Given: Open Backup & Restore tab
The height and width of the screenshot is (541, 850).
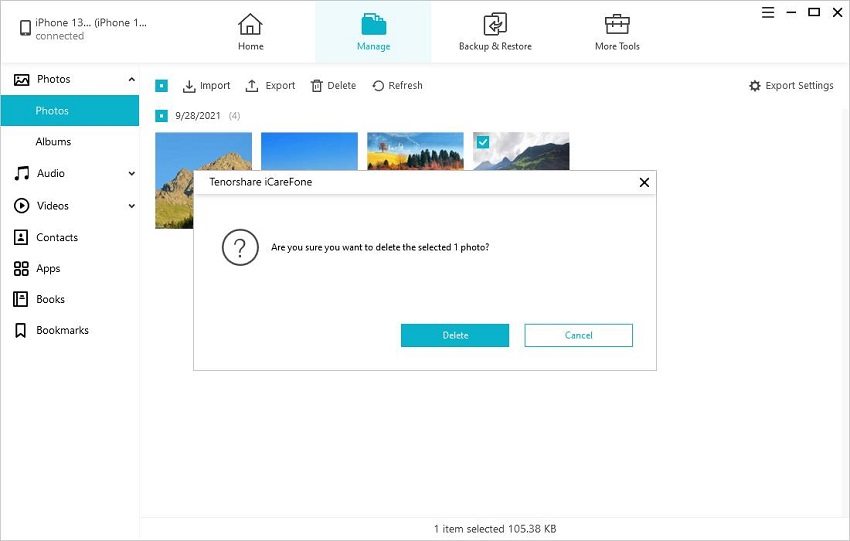Looking at the screenshot, I should pyautogui.click(x=495, y=31).
